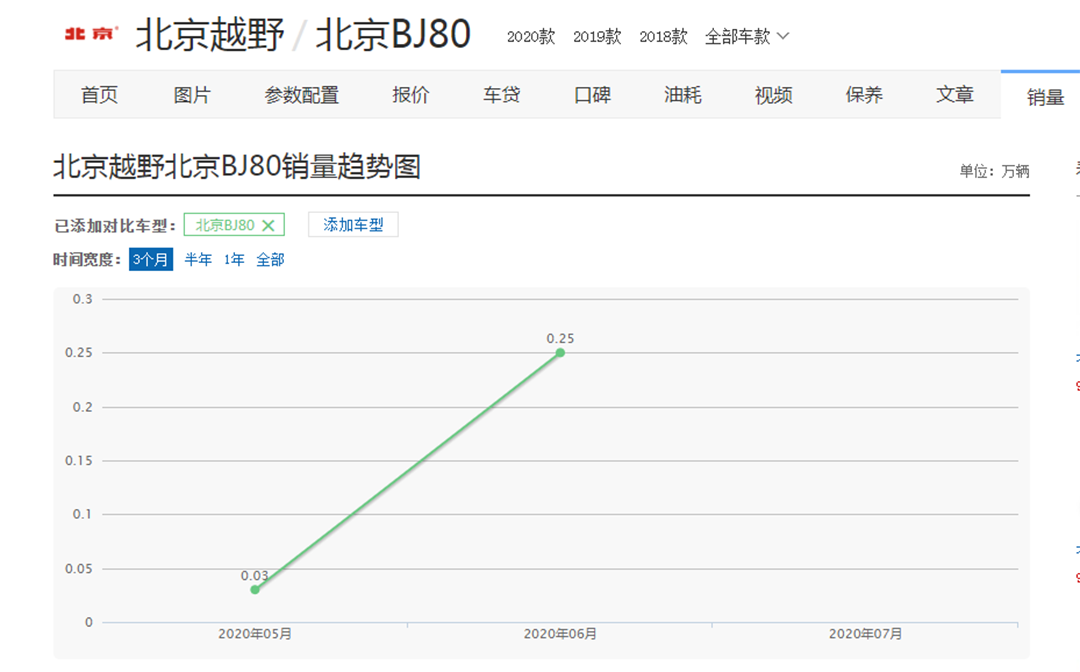Switch to the 口碑 tab

point(592,95)
